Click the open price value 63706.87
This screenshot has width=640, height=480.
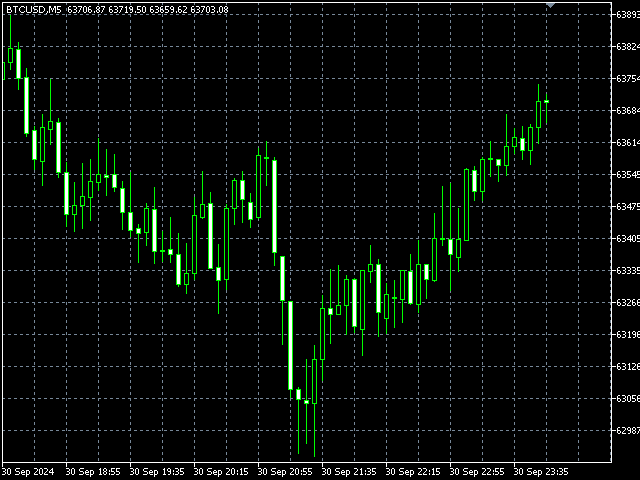click(x=86, y=9)
